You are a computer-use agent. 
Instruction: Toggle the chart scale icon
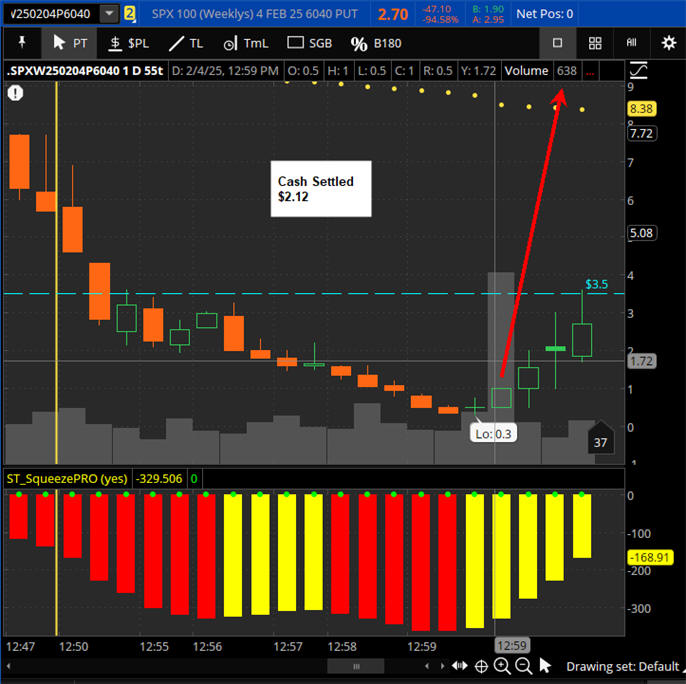pos(638,70)
